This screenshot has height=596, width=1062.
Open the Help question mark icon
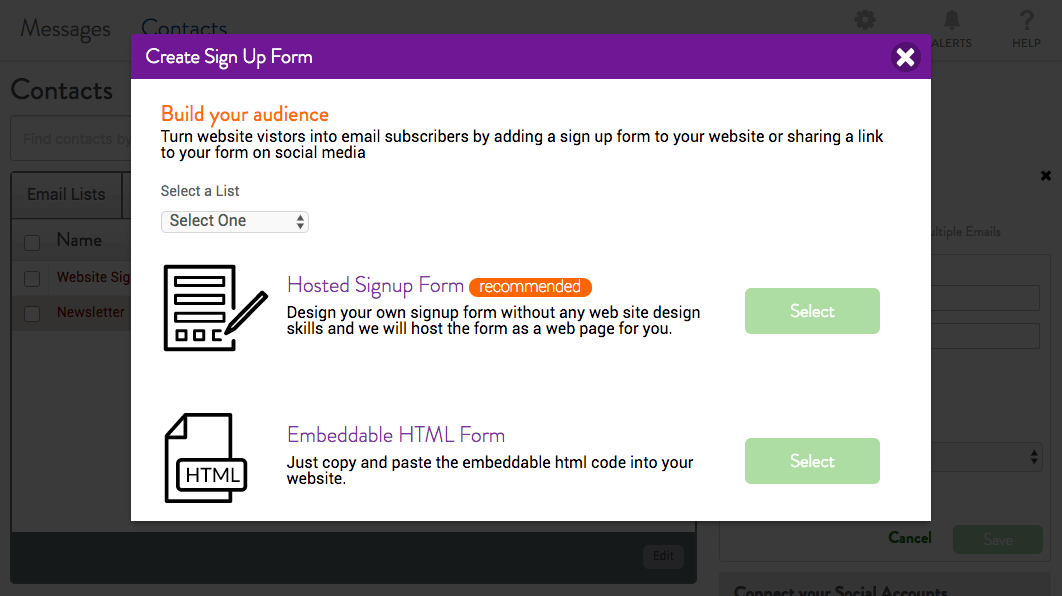[1026, 28]
